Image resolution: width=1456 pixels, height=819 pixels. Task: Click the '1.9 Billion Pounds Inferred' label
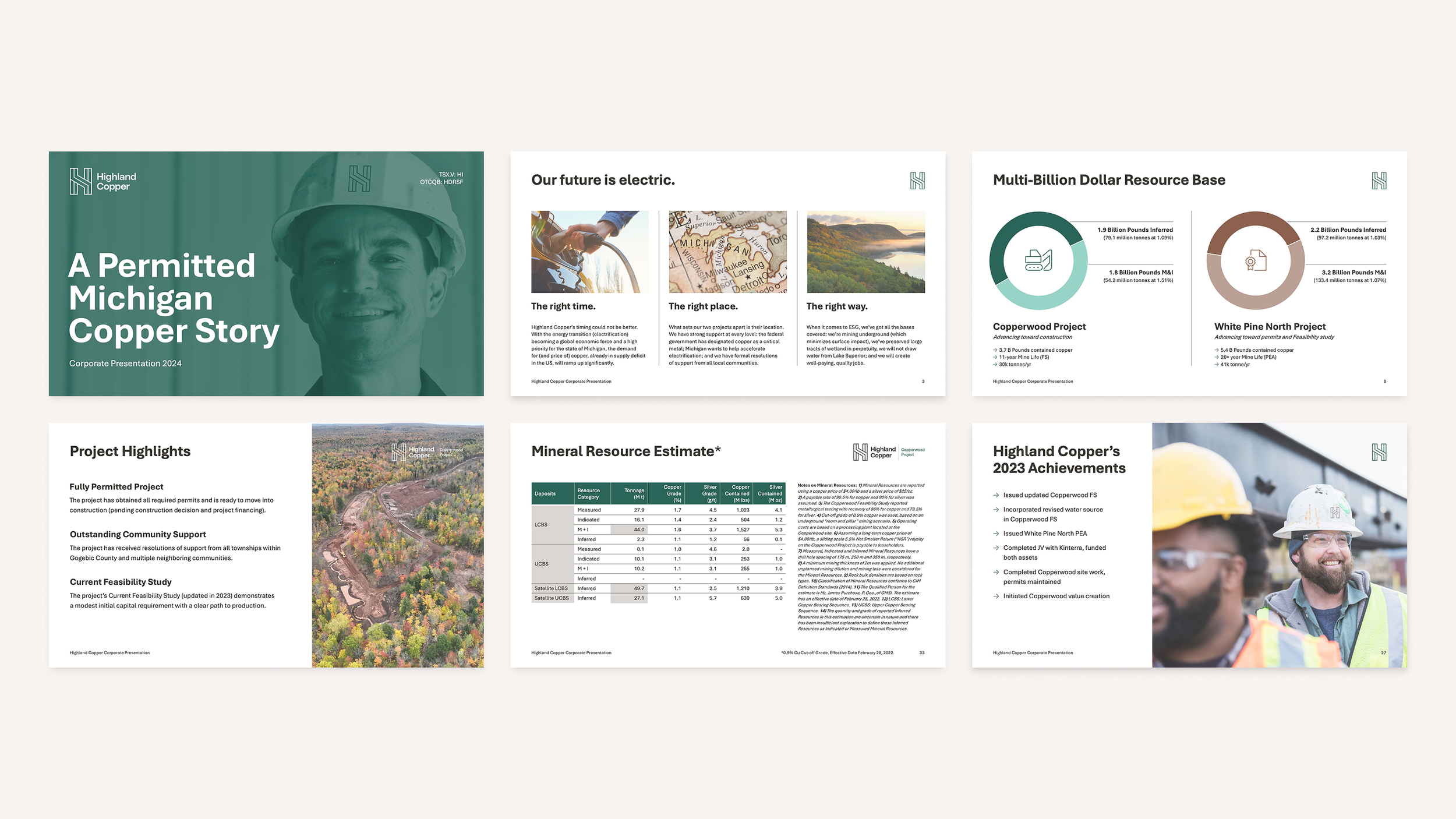click(x=1135, y=230)
